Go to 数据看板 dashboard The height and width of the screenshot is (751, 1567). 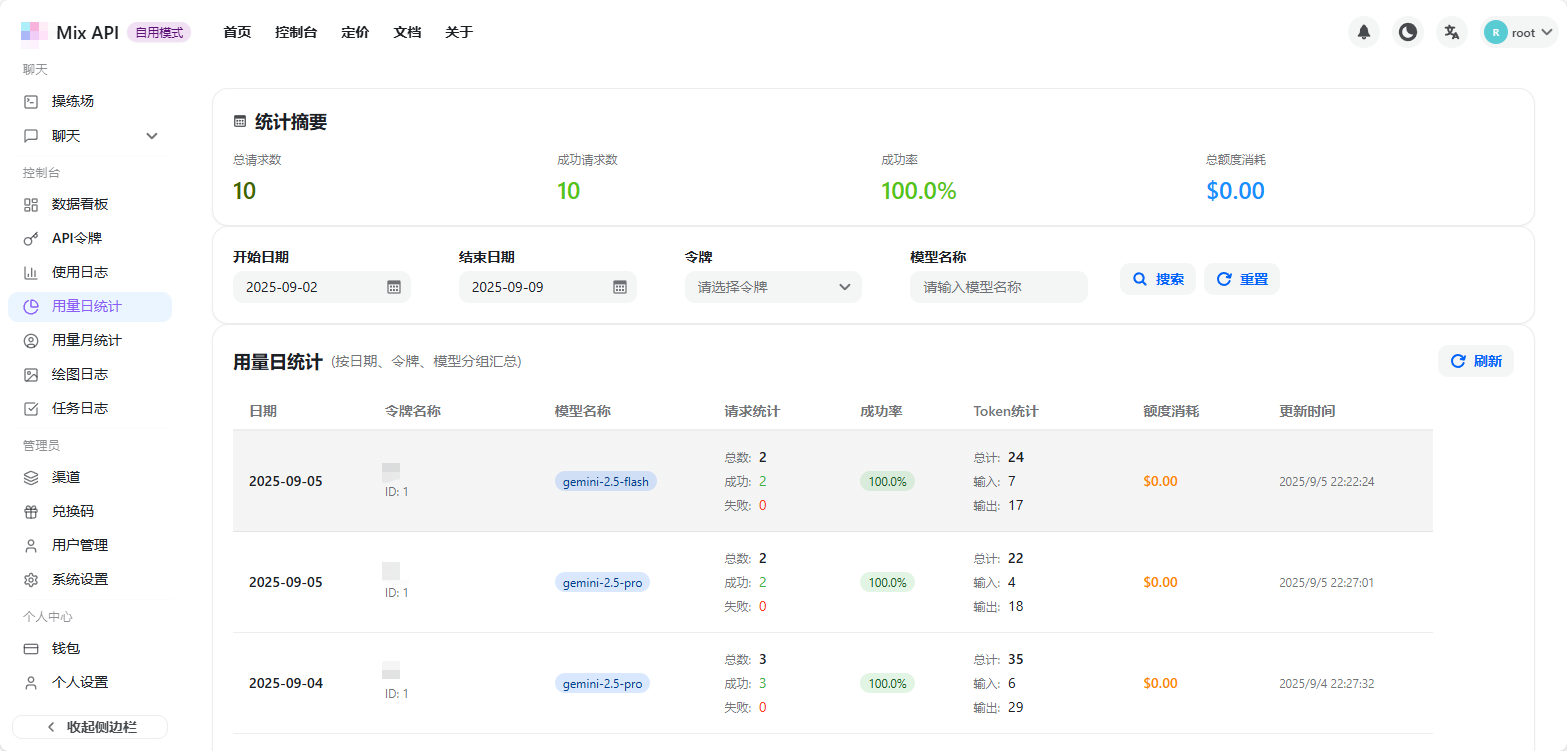pyautogui.click(x=79, y=204)
